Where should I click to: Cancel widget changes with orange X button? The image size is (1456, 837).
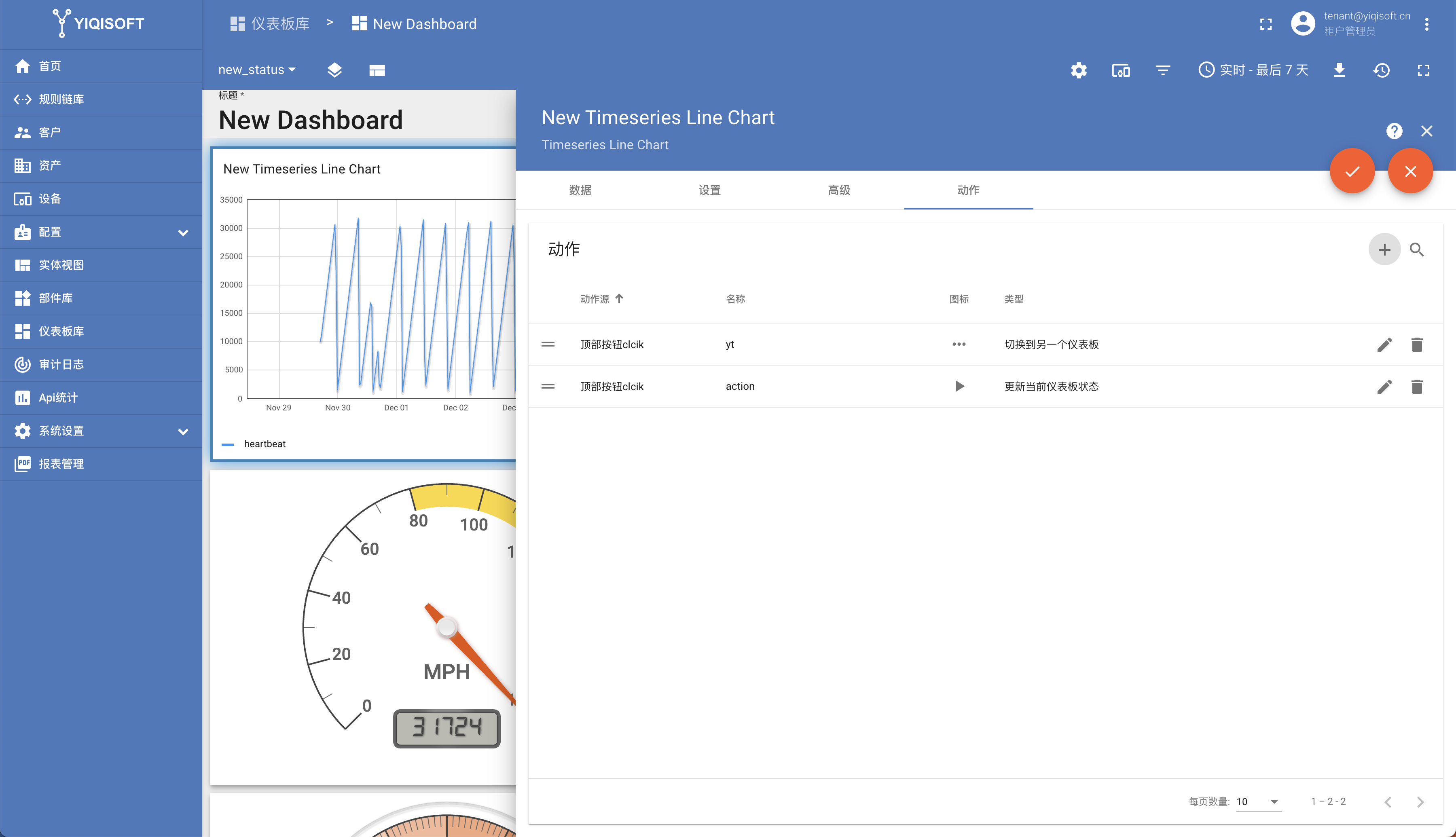coord(1410,171)
